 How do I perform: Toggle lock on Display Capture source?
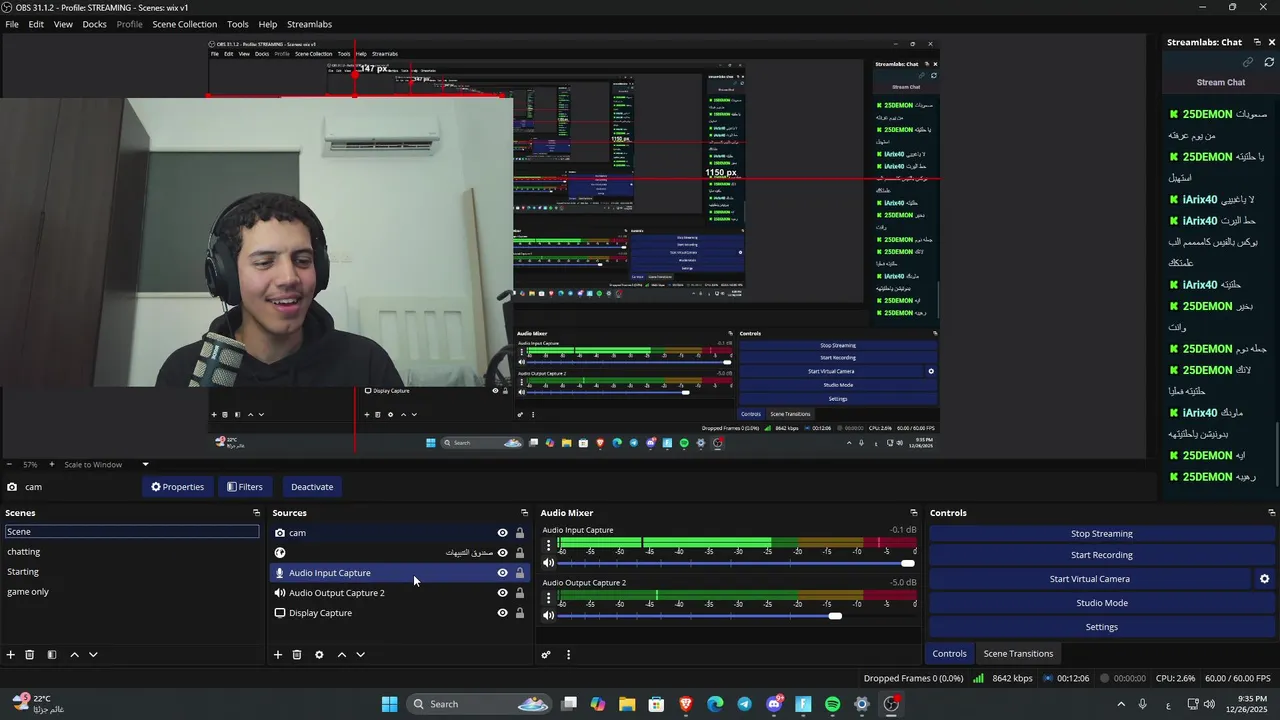(x=519, y=613)
